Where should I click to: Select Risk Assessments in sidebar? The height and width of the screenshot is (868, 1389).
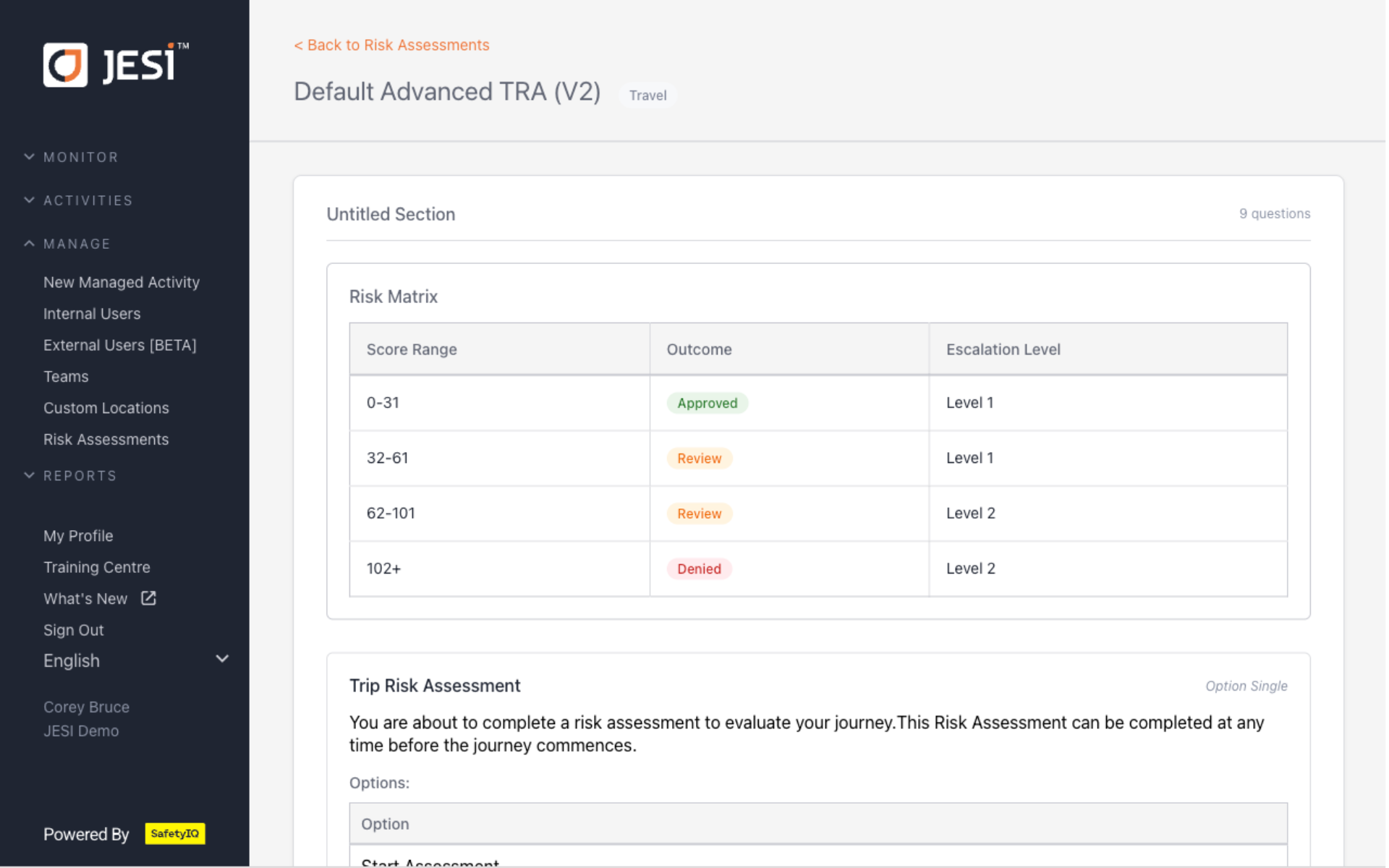click(x=106, y=440)
